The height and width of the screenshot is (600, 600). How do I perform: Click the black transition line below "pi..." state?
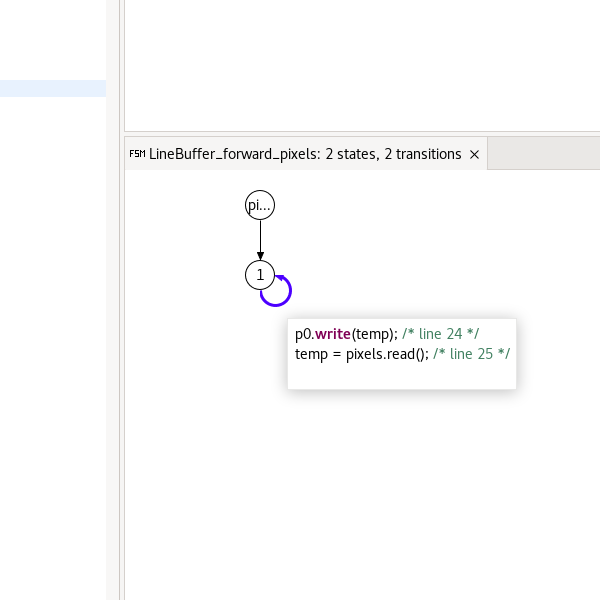260,238
